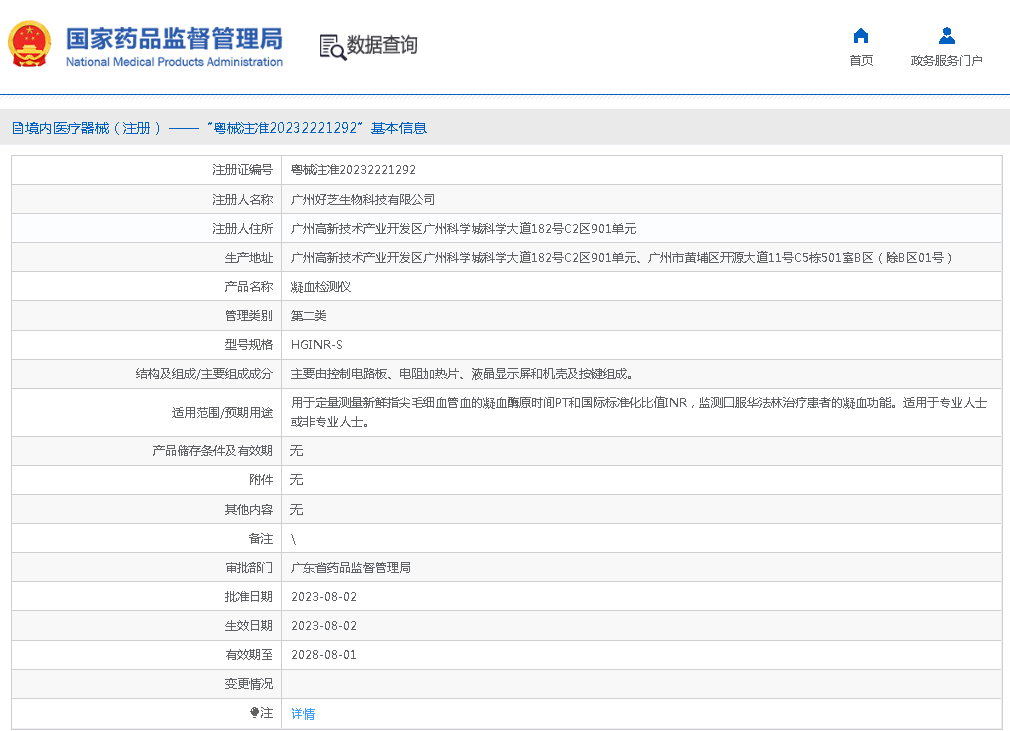Click the list icon before 境内医疗器械 heading
1010x731 pixels.
17,128
